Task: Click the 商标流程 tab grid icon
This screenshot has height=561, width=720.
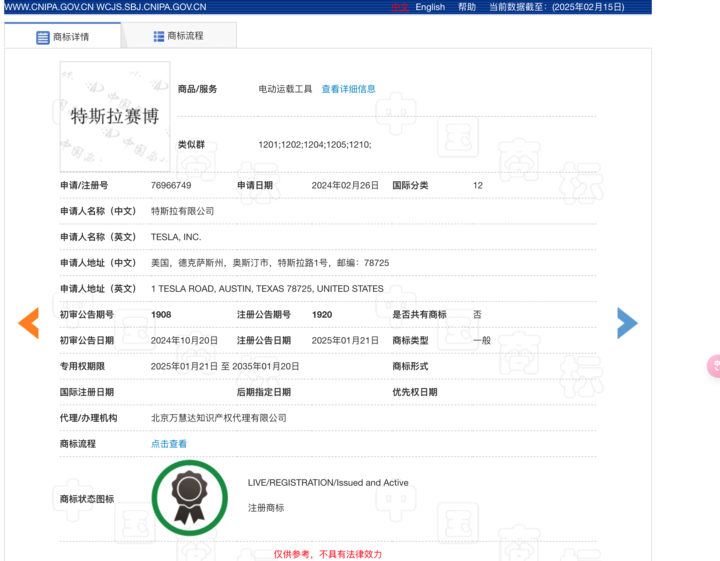Action: [158, 36]
